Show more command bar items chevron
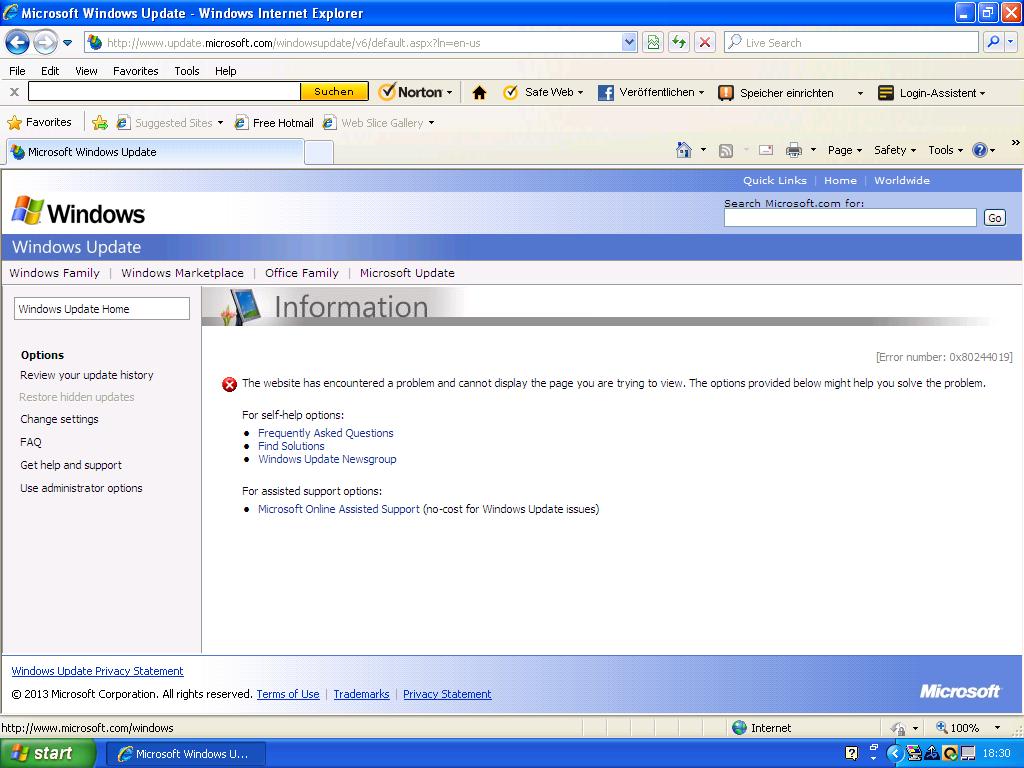Viewport: 1024px width, 768px height. click(x=1015, y=142)
